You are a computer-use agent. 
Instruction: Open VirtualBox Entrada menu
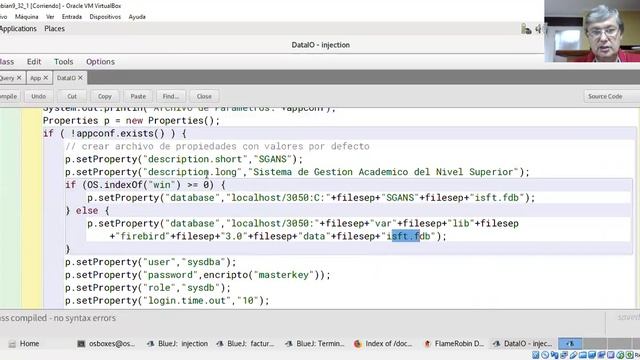pos(72,17)
